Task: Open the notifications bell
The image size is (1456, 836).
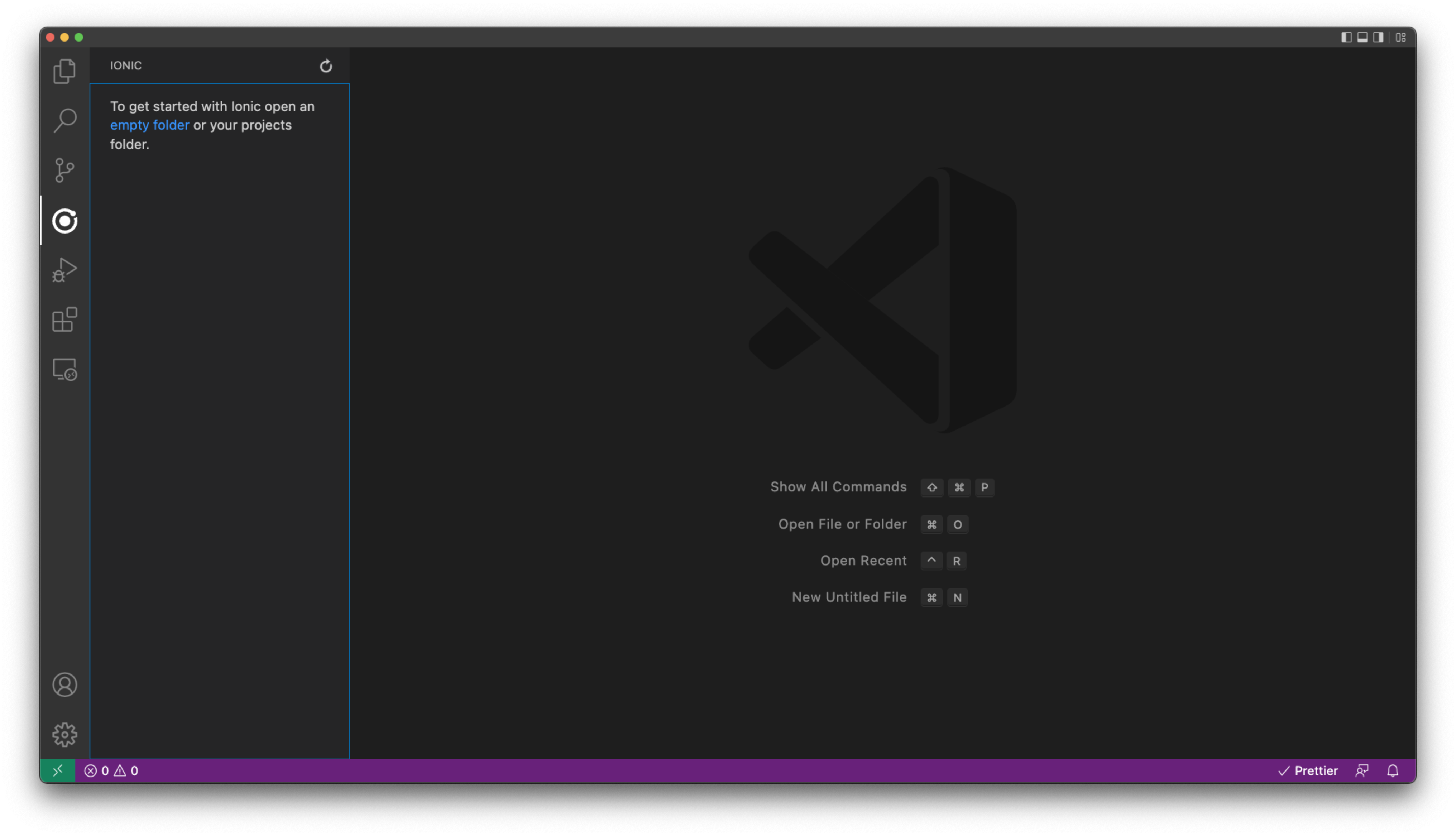Action: tap(1392, 770)
